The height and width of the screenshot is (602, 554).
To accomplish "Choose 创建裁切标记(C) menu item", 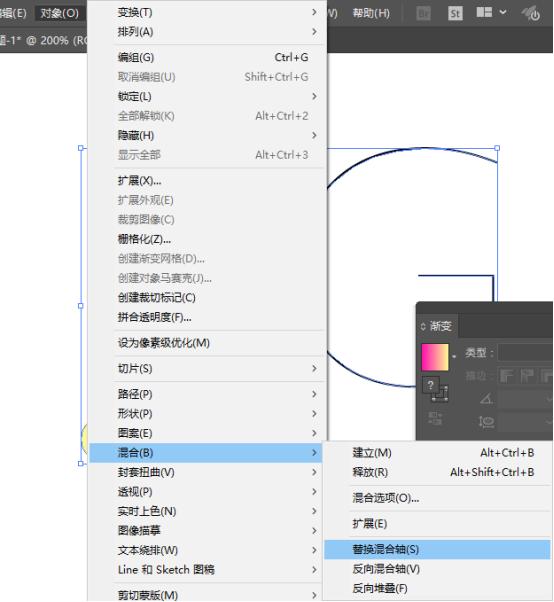I will (x=208, y=298).
